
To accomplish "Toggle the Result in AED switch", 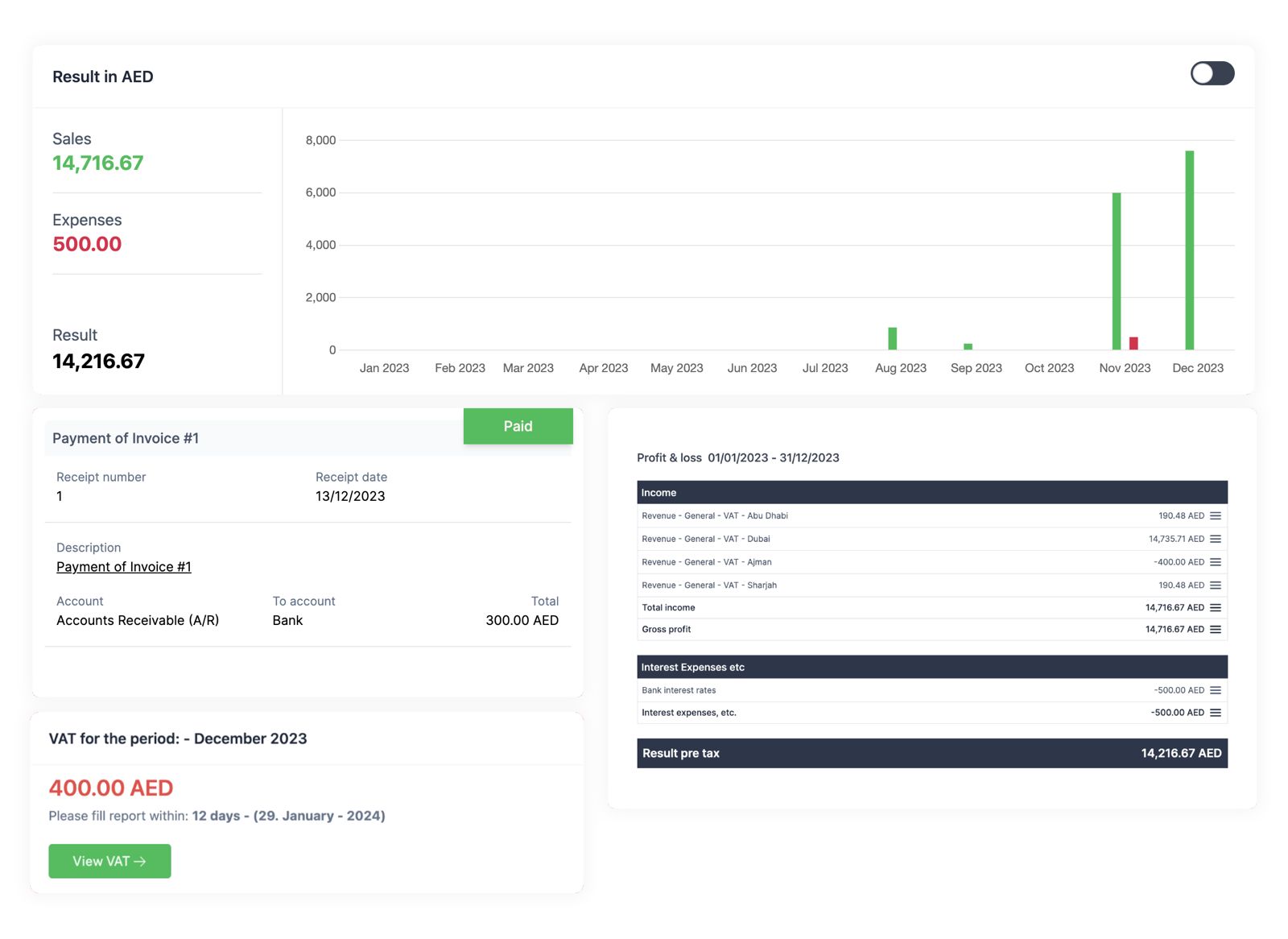I will (x=1212, y=74).
